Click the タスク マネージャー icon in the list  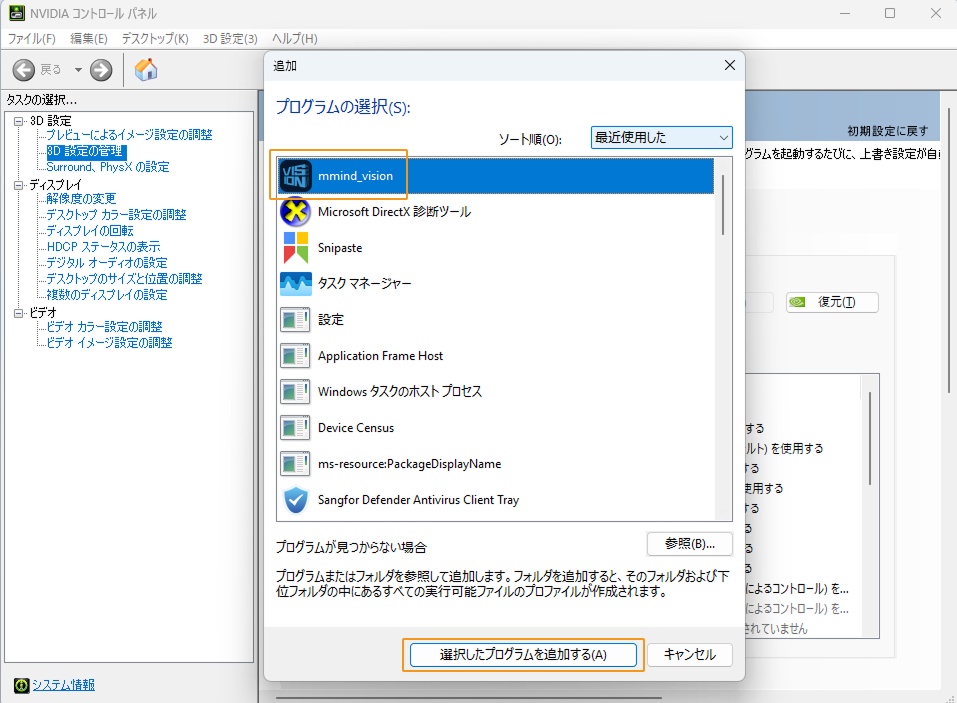[x=295, y=283]
